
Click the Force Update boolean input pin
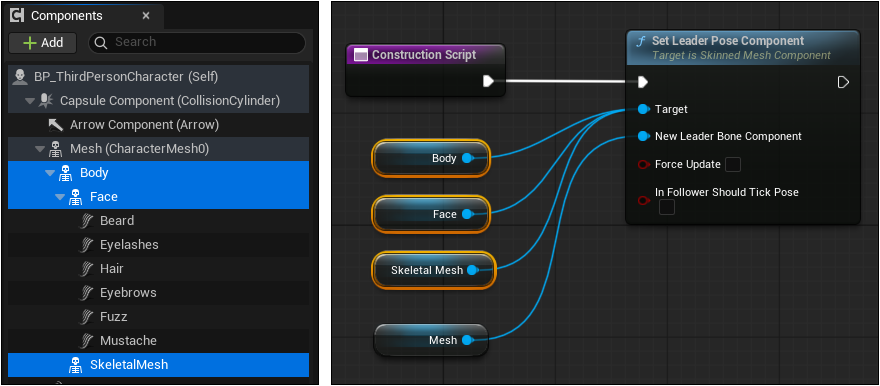pos(644,165)
